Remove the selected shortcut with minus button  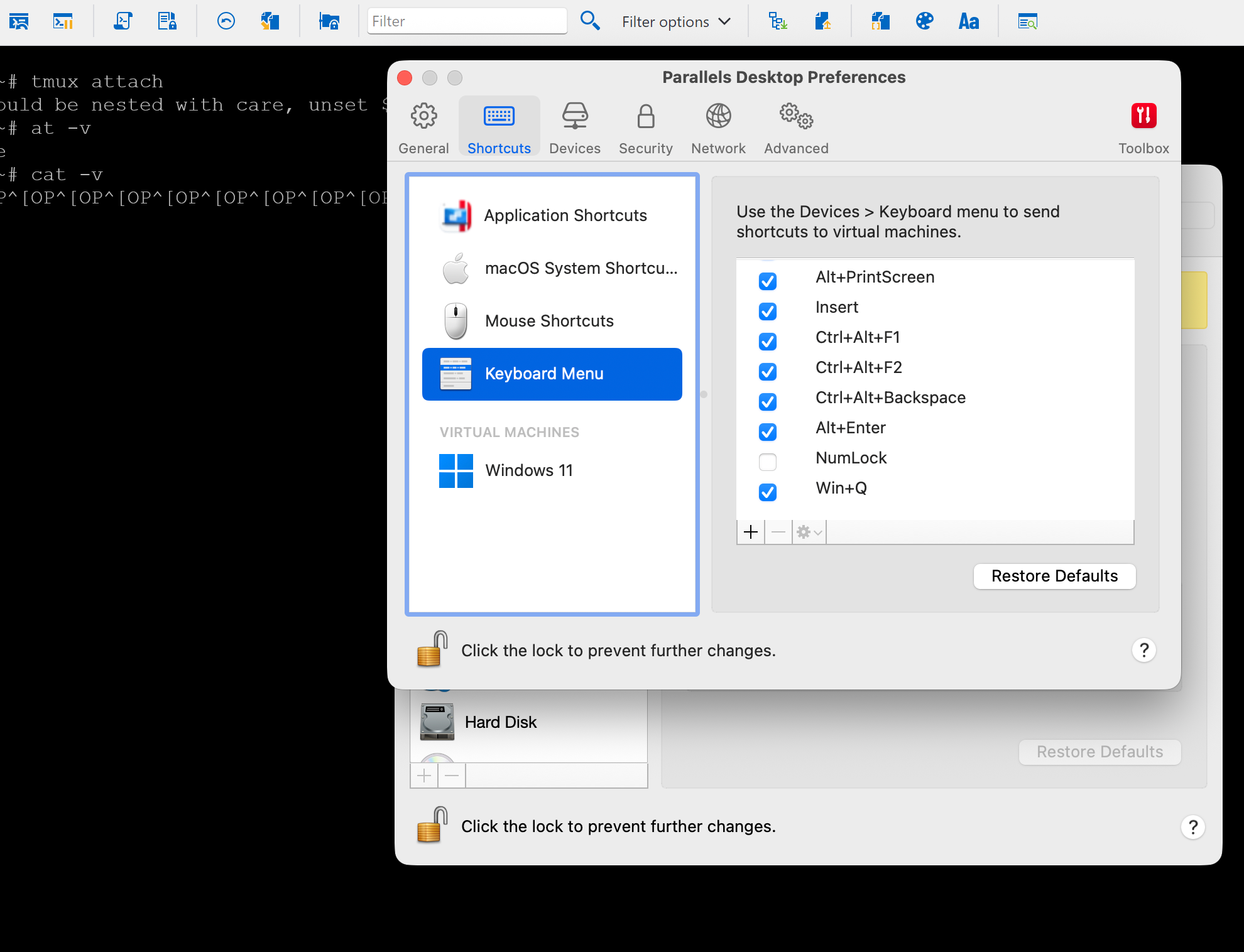[778, 533]
